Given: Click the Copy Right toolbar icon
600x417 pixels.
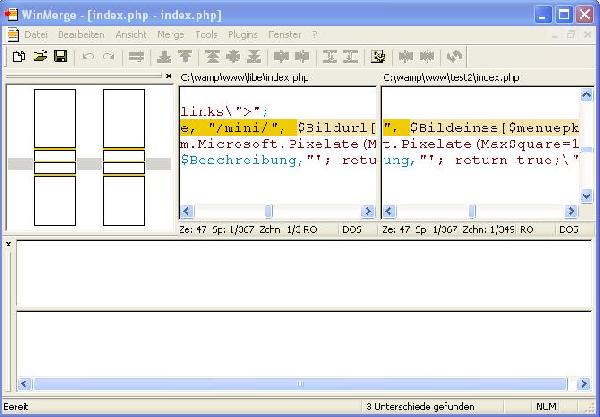Looking at the screenshot, I should [x=281, y=57].
